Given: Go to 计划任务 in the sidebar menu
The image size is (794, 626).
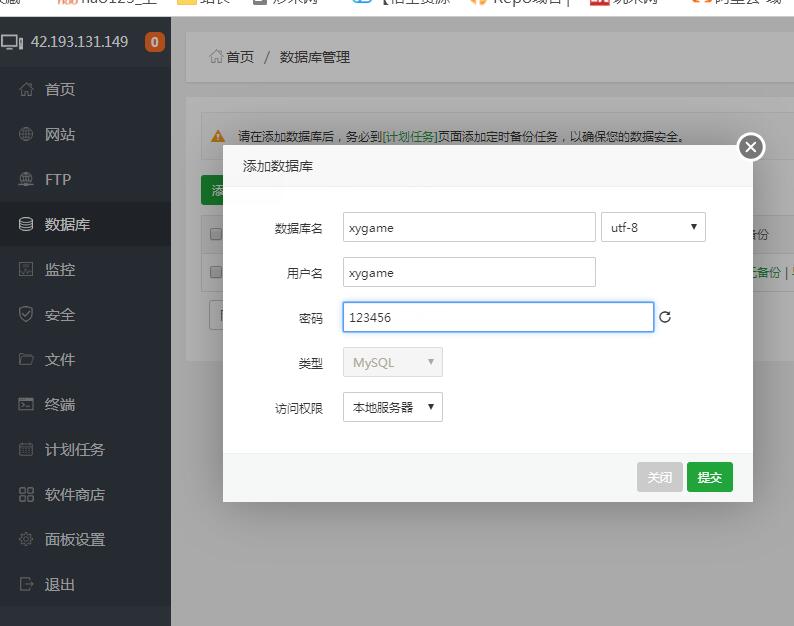Looking at the screenshot, I should click(74, 450).
